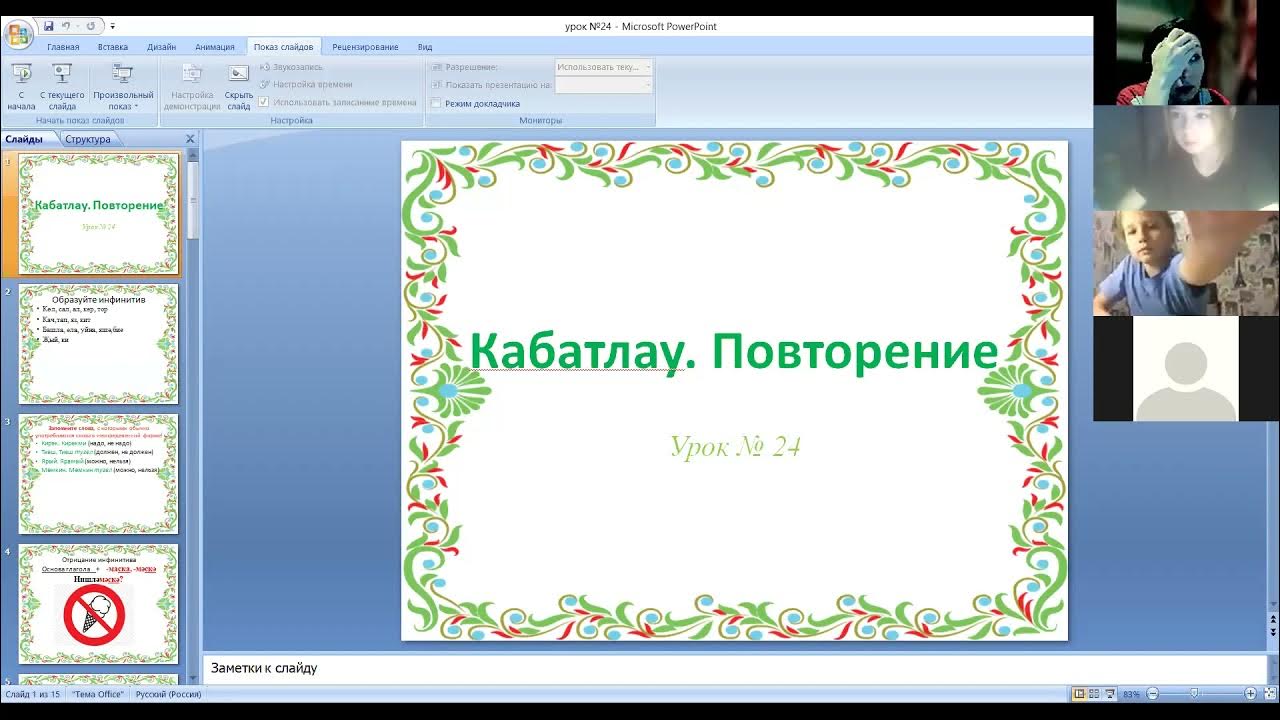
Task: Open Произвольный показ custom show menu
Action: point(123,87)
